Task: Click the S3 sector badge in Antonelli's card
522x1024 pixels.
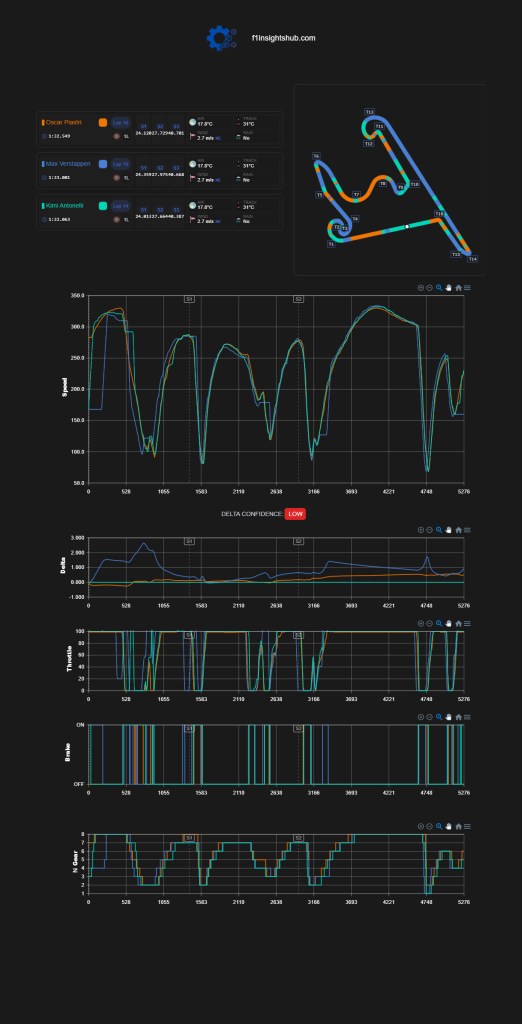Action: pyautogui.click(x=176, y=210)
